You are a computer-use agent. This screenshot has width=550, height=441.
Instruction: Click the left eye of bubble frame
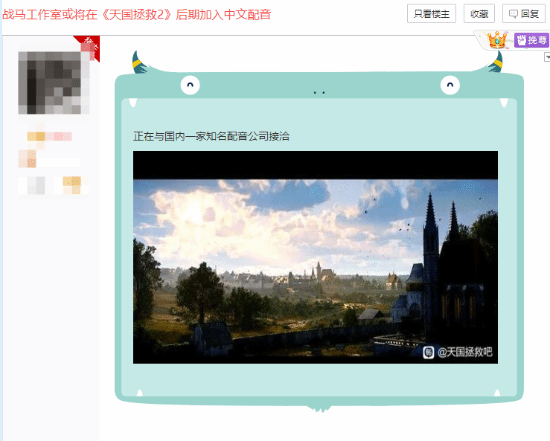coord(190,85)
